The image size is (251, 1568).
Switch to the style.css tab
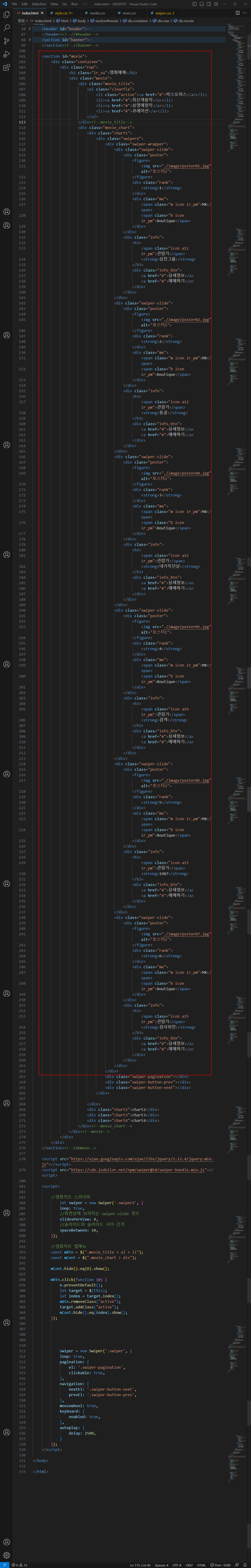coord(62,13)
